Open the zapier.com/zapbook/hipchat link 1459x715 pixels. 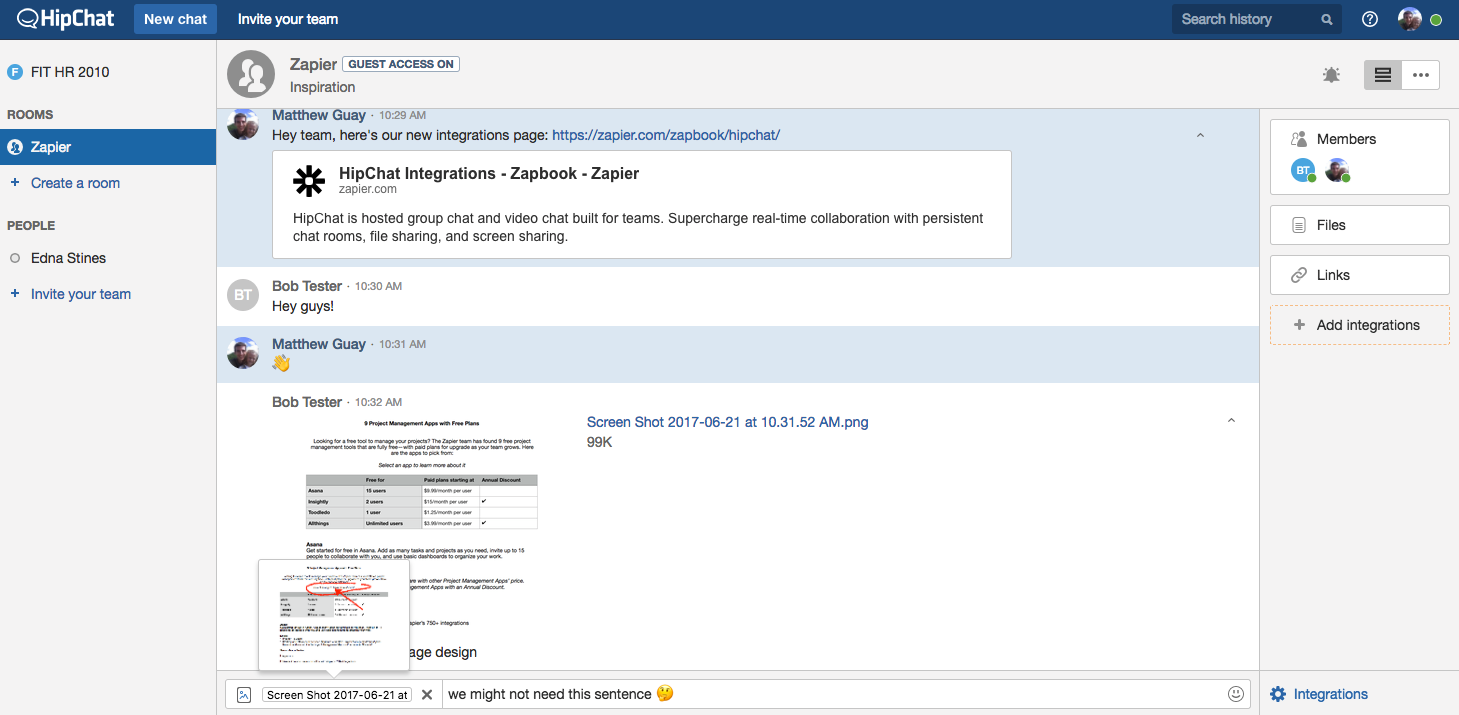tap(666, 135)
